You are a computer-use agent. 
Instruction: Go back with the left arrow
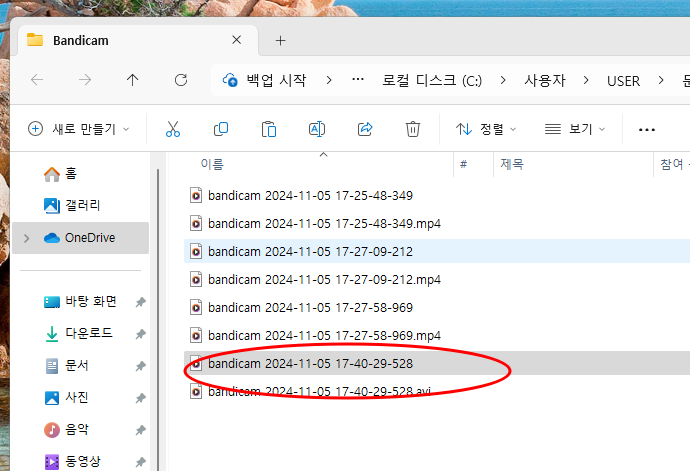click(37, 80)
